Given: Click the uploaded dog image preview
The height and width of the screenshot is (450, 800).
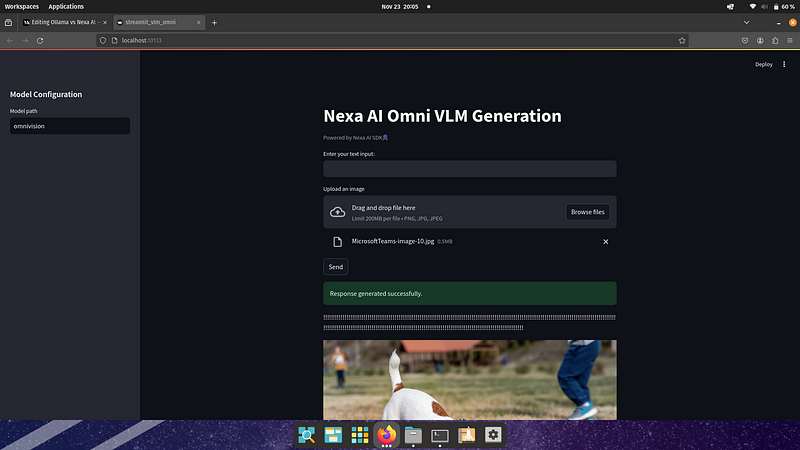Looking at the screenshot, I should pyautogui.click(x=469, y=380).
